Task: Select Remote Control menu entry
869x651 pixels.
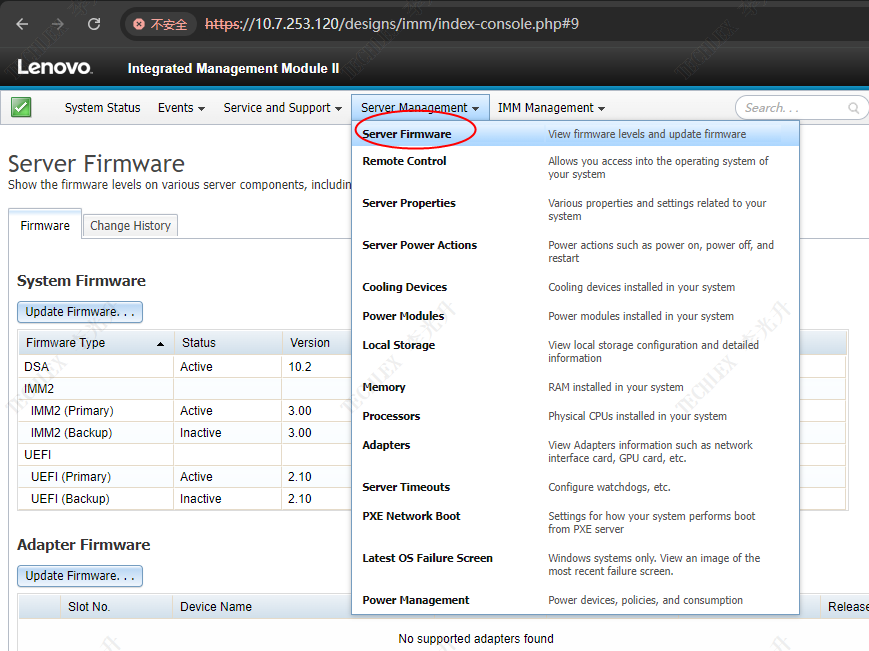Action: coord(575,167)
